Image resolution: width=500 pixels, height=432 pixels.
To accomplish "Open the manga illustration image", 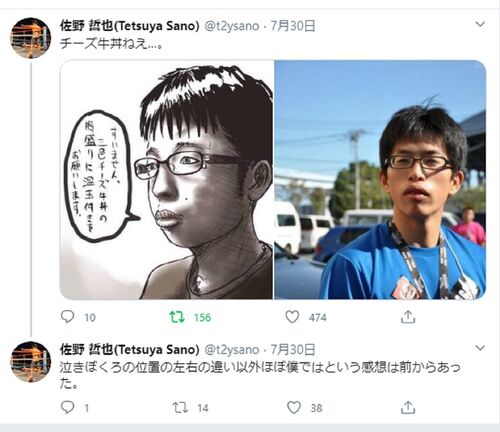I will click(167, 180).
